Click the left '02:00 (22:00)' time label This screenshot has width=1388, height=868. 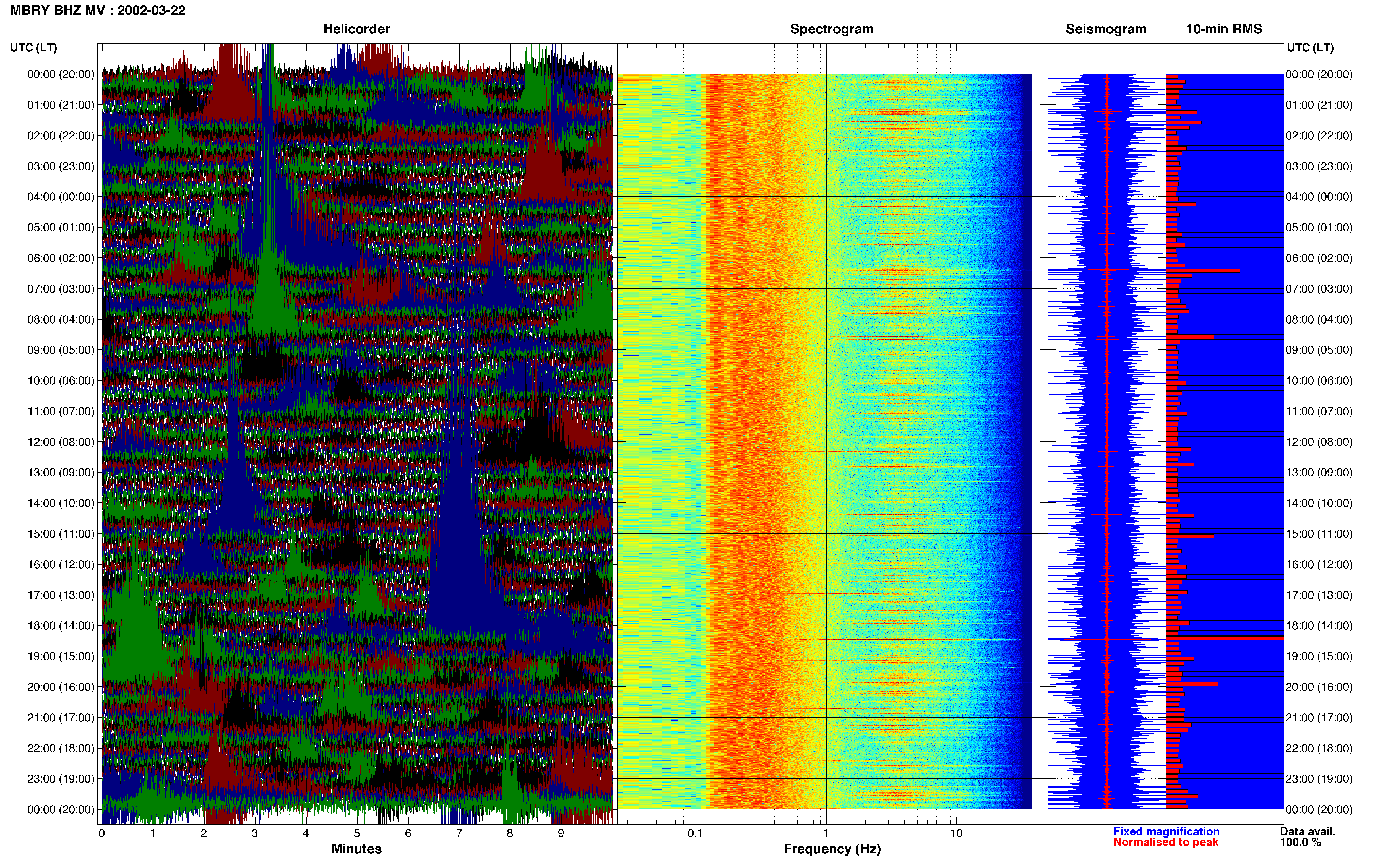pyautogui.click(x=61, y=135)
